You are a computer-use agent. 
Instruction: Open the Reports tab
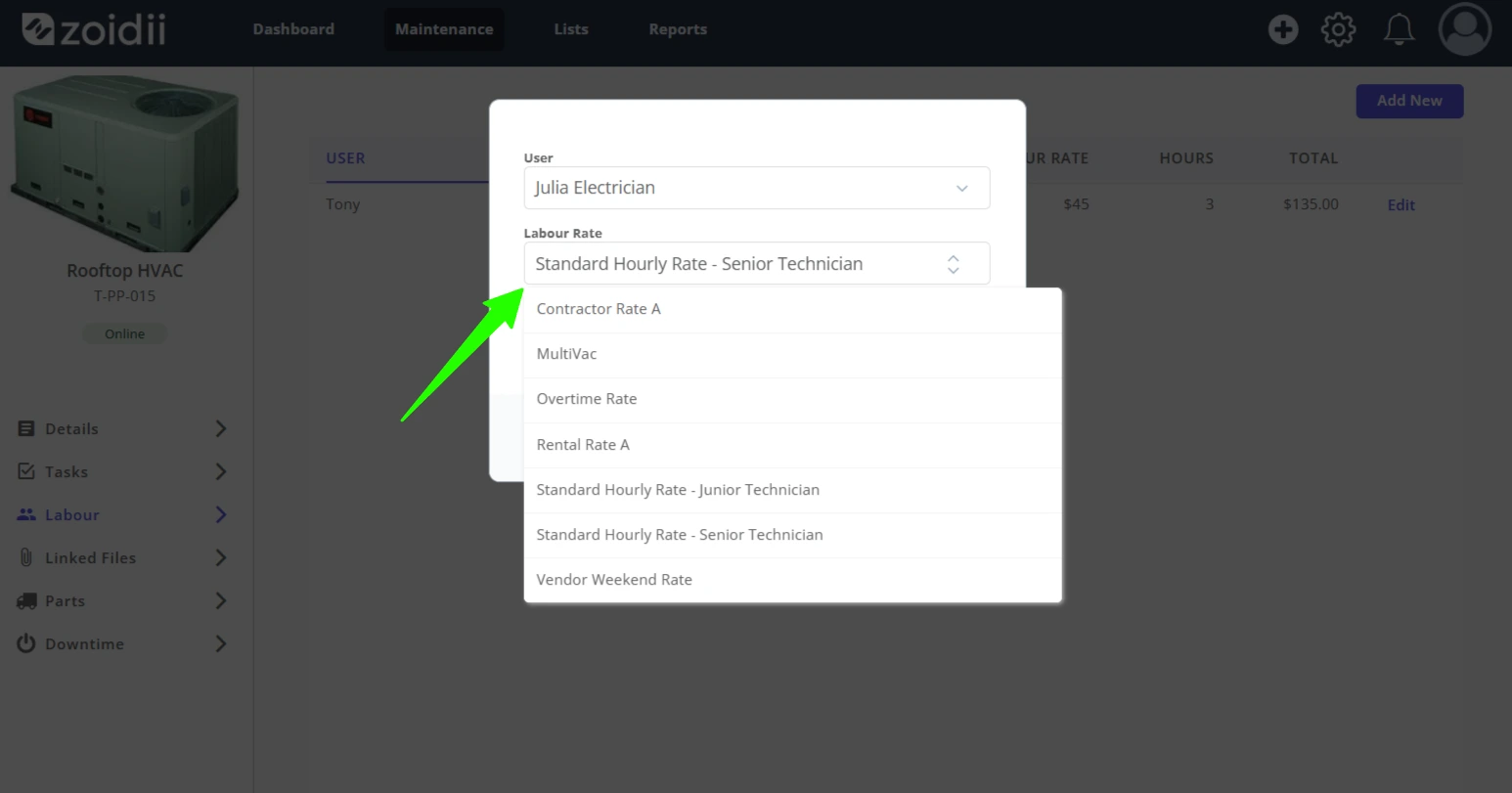coord(678,29)
